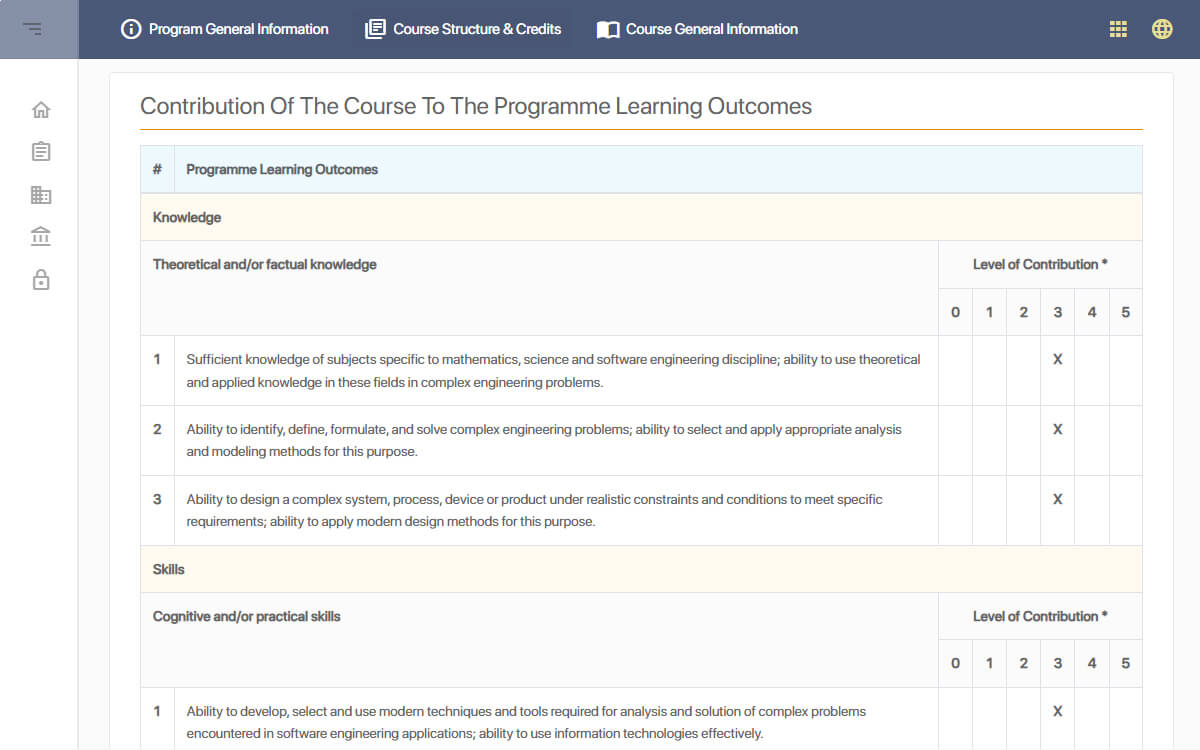Screen dimensions: 1200x750
Task: Open the home icon in sidebar
Action: 41,110
